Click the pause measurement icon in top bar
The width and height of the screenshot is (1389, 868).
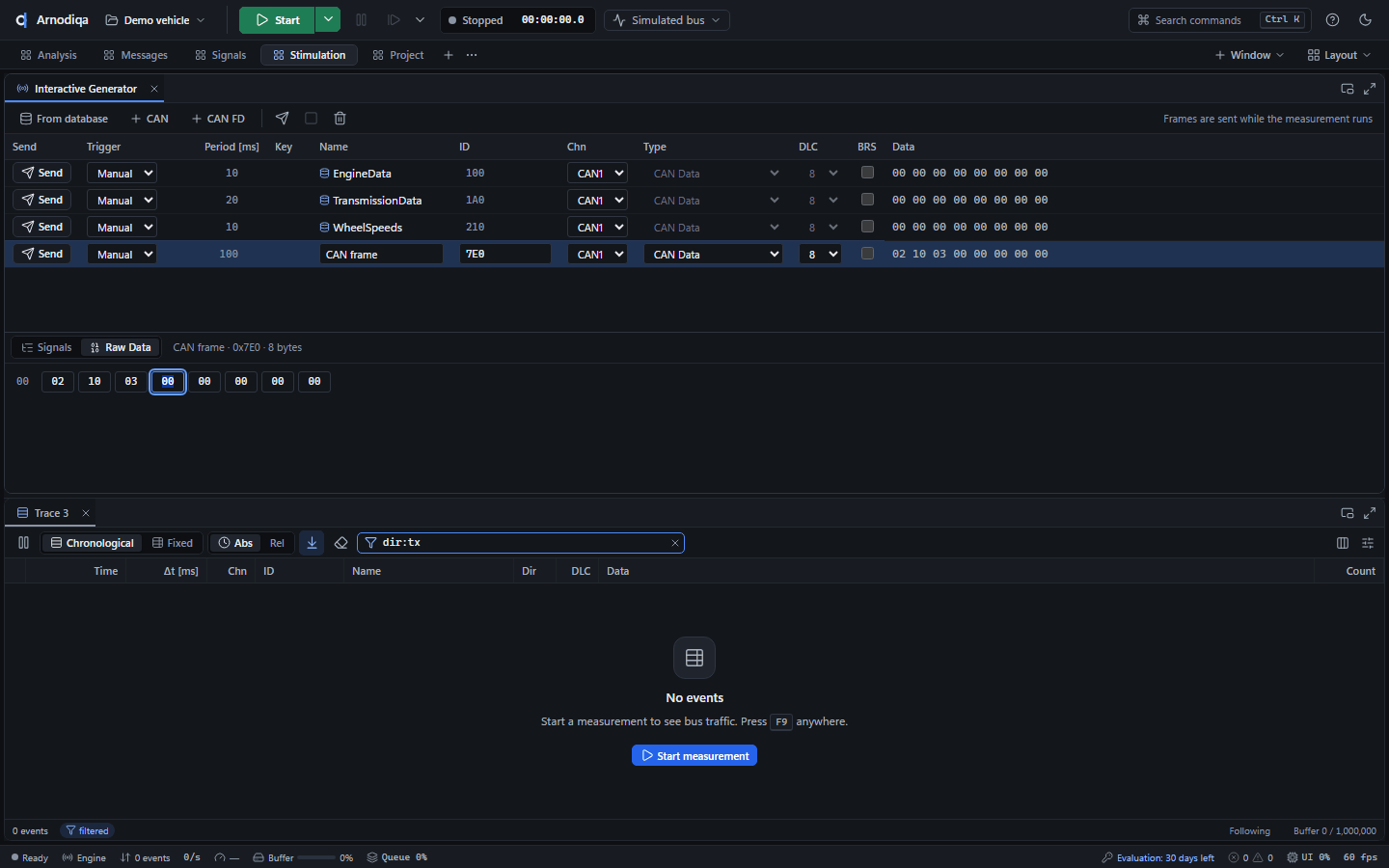point(361,20)
